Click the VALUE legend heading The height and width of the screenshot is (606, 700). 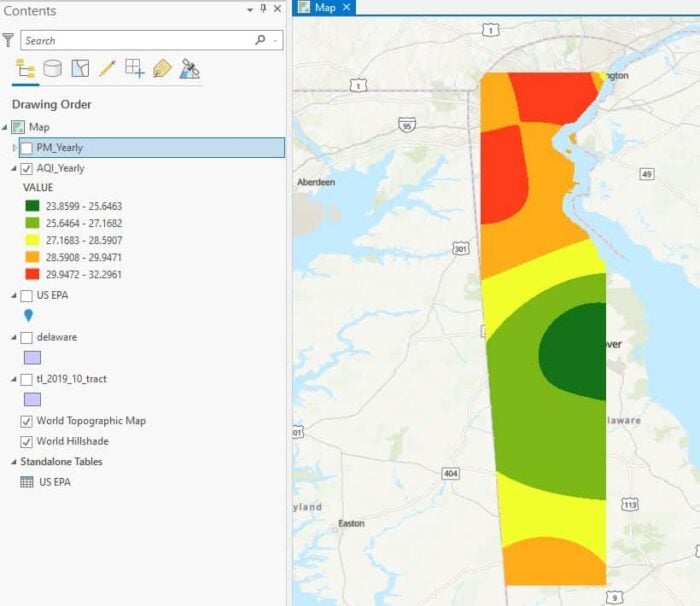tap(38, 188)
